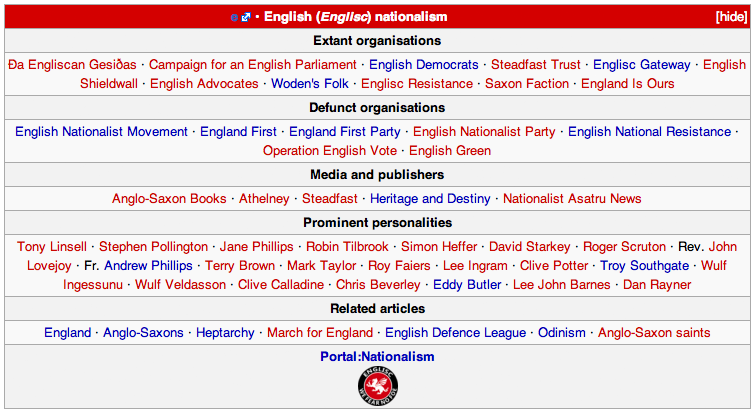Screen dimensions: 755x416
Task: Follow the Woden's Folk link
Action: [310, 84]
